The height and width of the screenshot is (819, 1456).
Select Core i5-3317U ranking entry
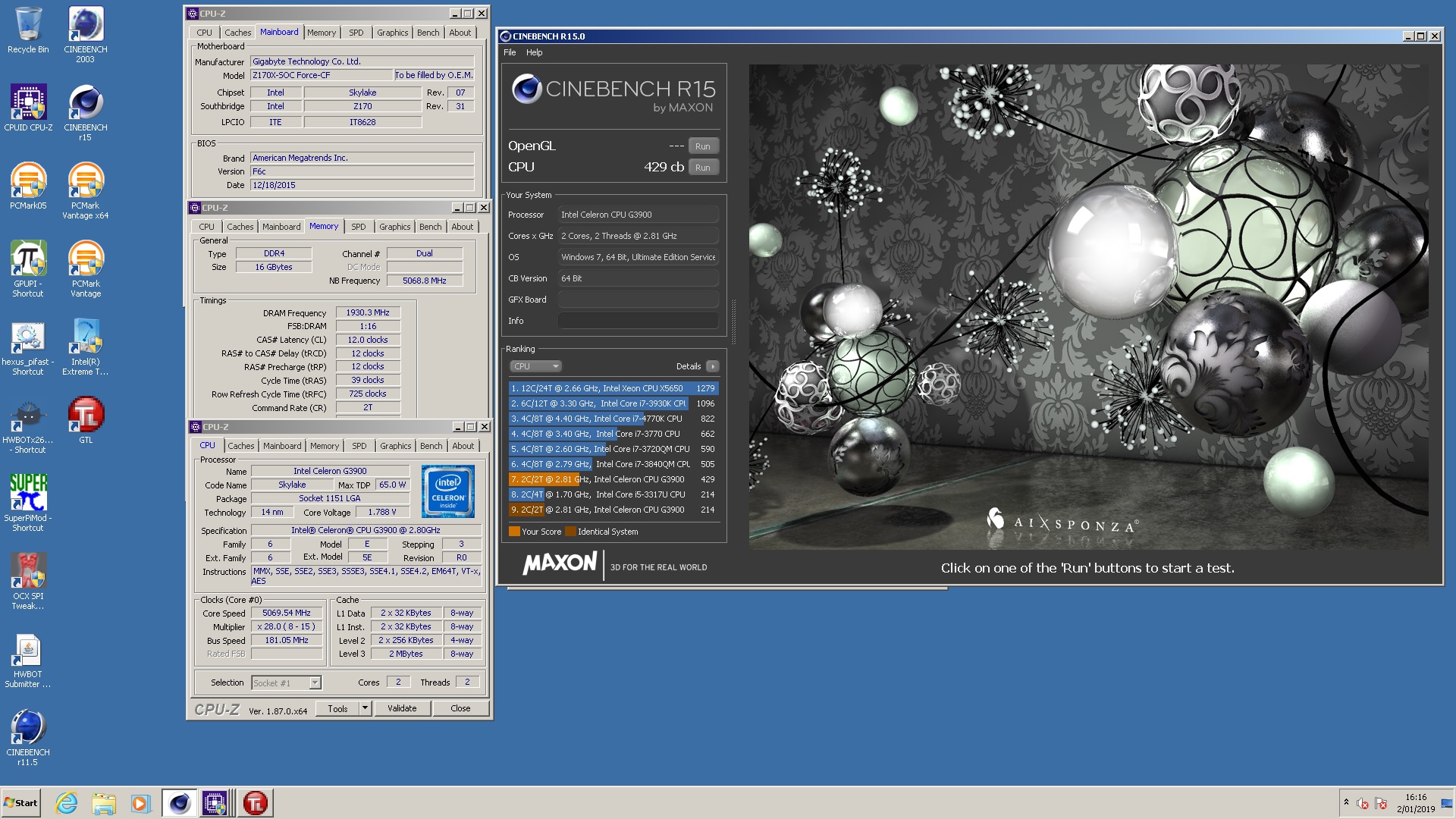(613, 494)
